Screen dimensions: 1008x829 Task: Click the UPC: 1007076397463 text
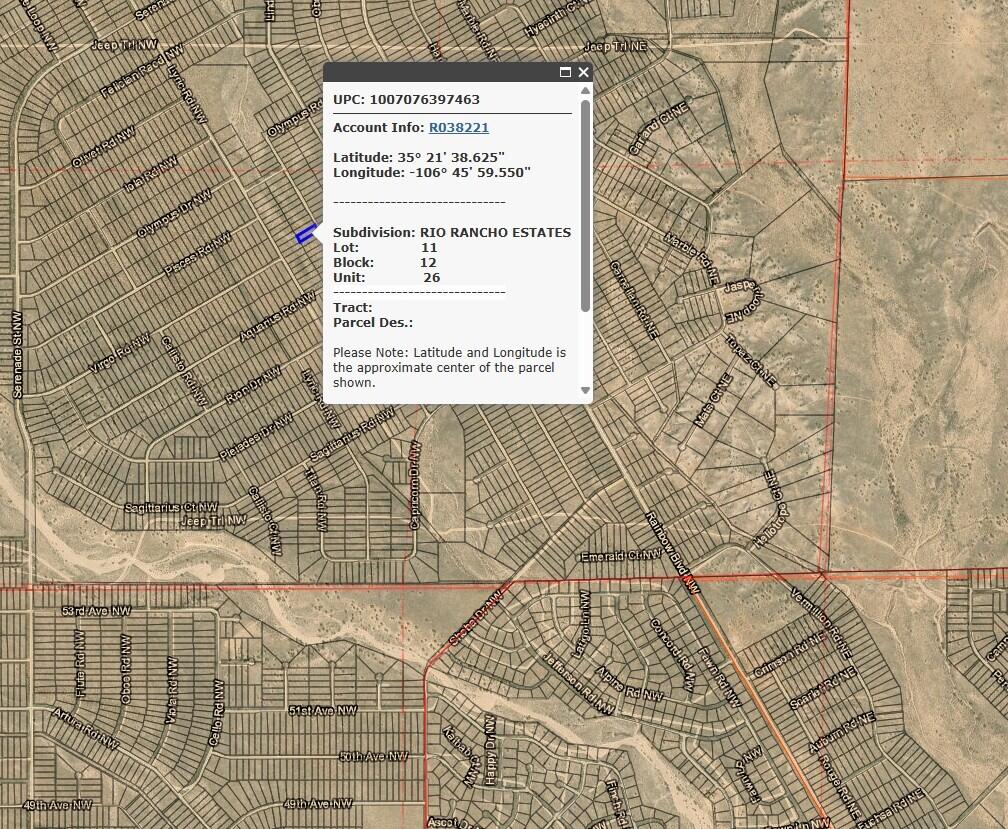click(406, 99)
